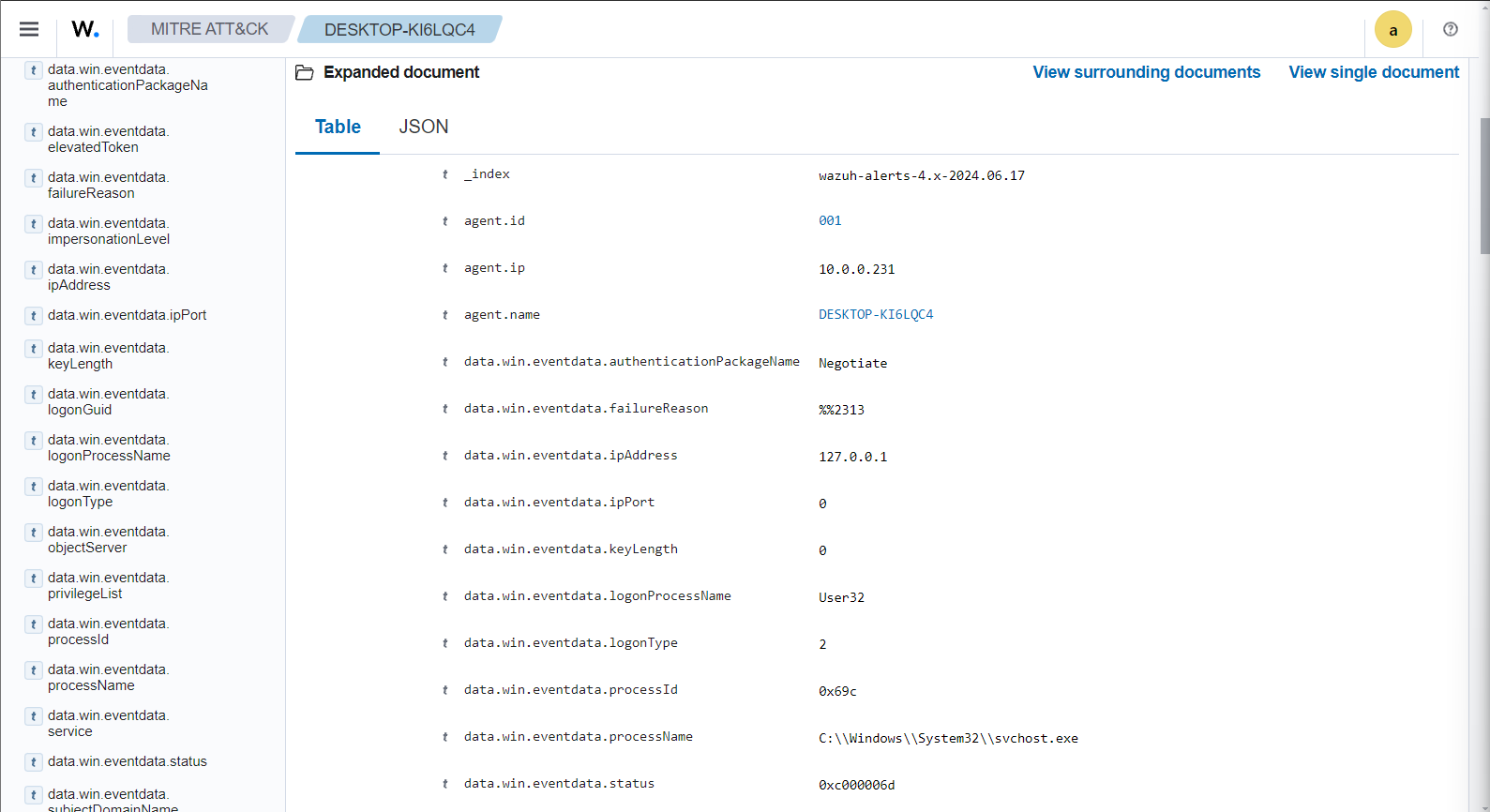The width and height of the screenshot is (1490, 812).
Task: Click type icon beside authenticationPackageName sidebar field
Action: point(34,70)
